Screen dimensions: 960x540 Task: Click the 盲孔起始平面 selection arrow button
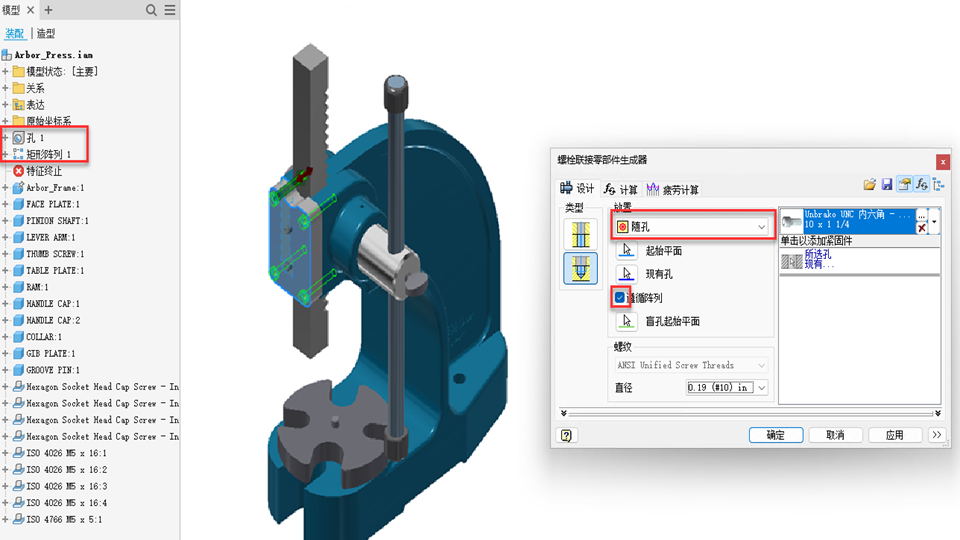pos(626,321)
